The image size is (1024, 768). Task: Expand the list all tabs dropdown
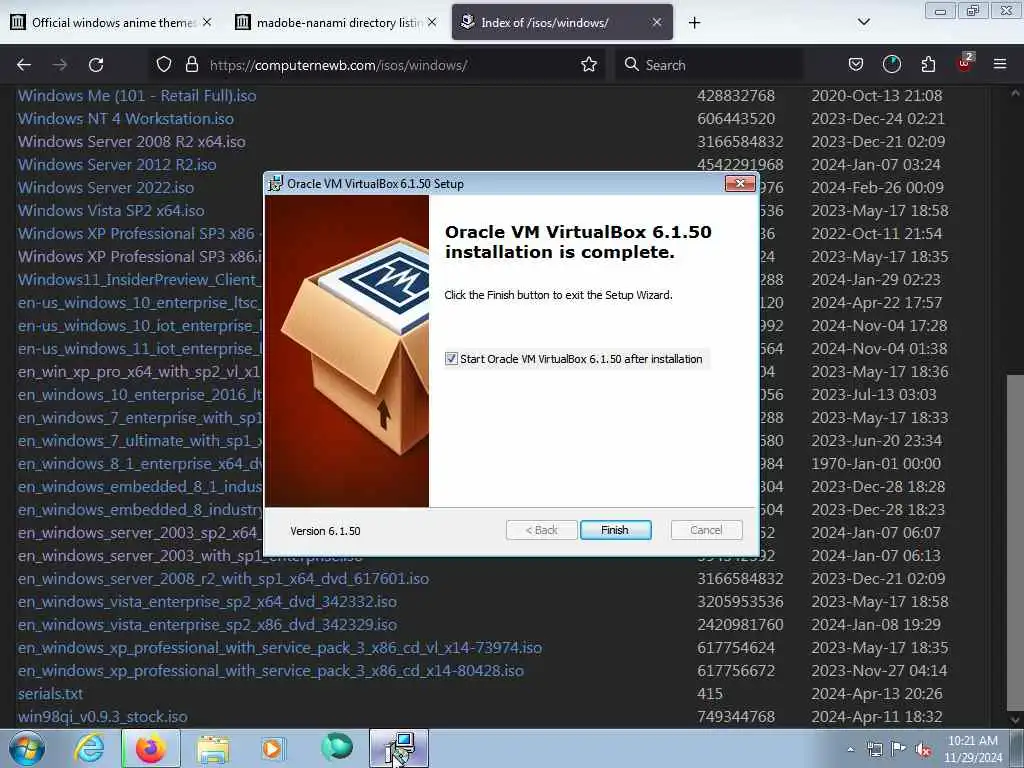coord(863,22)
